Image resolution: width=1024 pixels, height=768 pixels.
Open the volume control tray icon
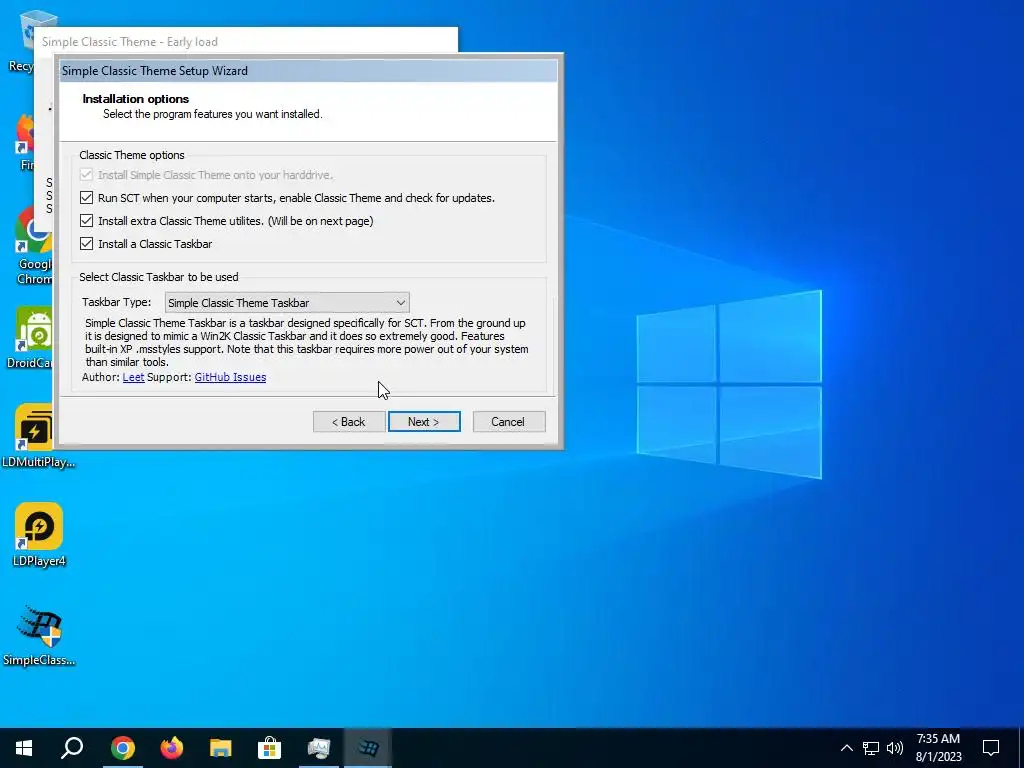(895, 748)
